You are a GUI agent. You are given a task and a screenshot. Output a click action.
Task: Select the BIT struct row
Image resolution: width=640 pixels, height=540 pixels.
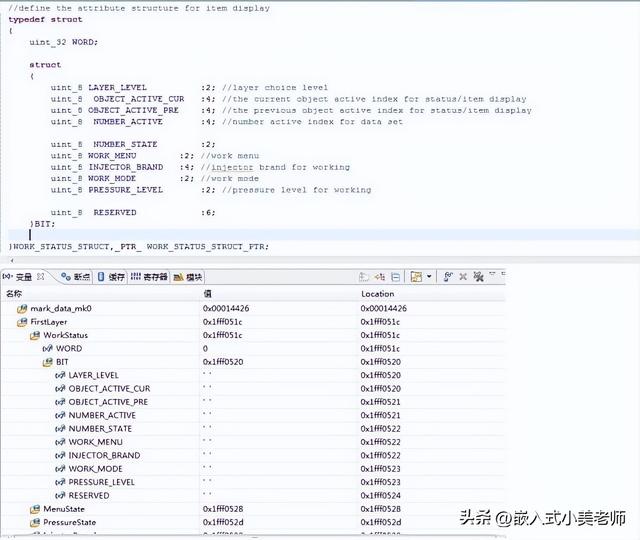click(253, 362)
